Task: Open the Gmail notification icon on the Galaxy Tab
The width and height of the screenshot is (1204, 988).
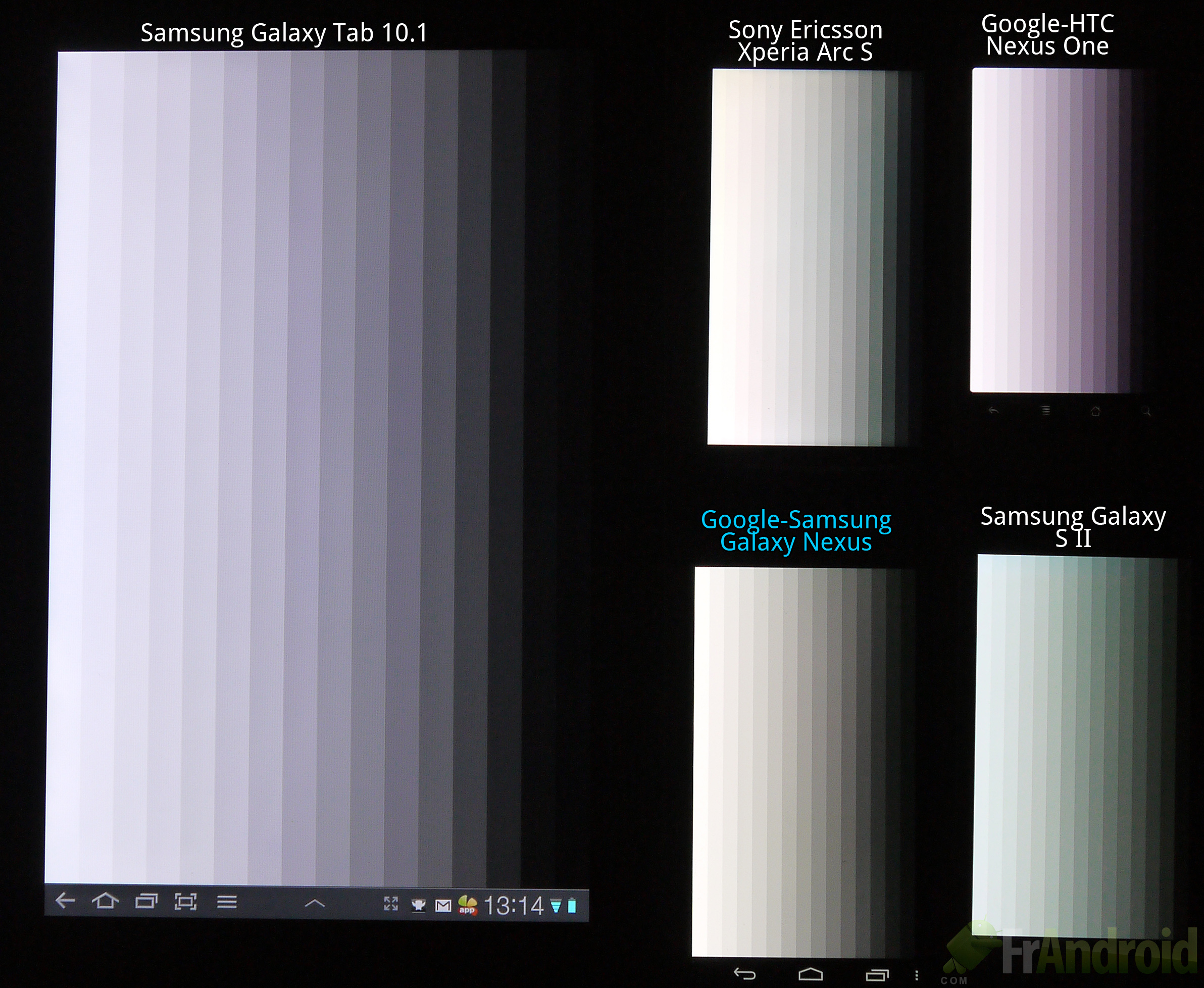Action: [443, 906]
